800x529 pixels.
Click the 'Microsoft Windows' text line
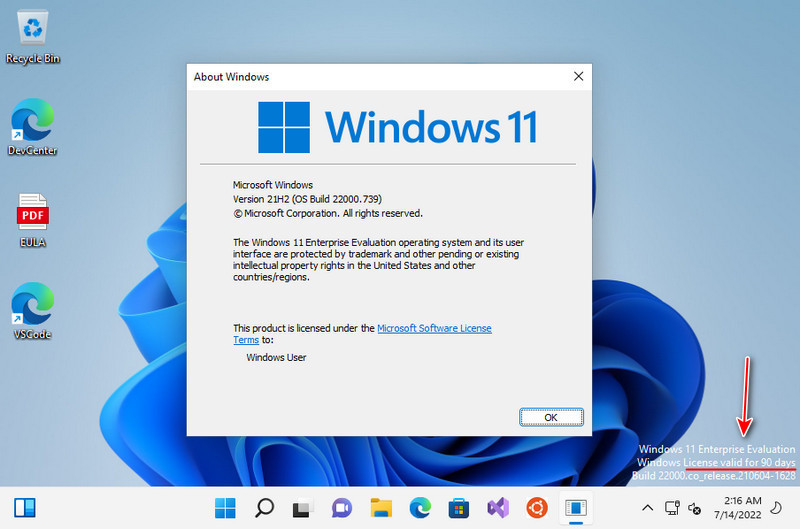point(272,185)
